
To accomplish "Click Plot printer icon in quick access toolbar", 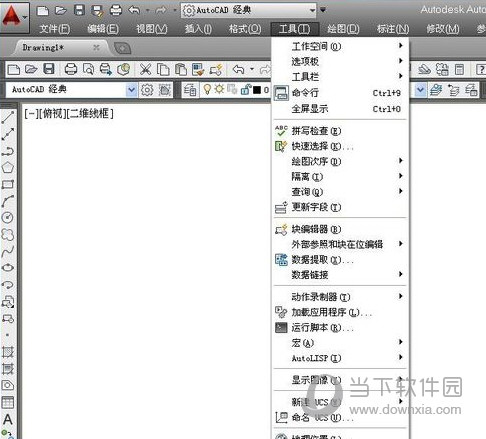I will click(x=116, y=10).
